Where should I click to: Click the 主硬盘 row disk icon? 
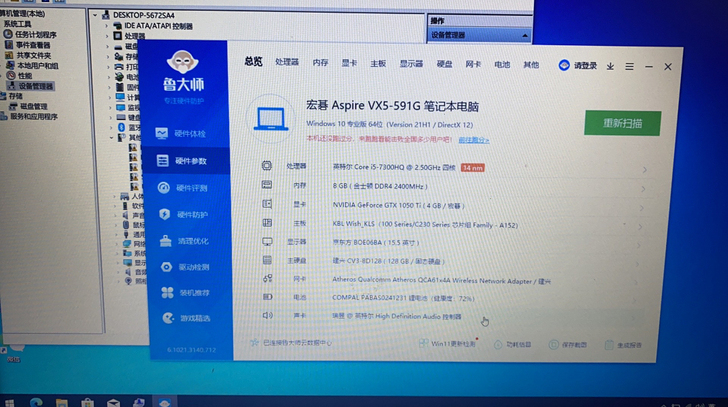(x=267, y=260)
